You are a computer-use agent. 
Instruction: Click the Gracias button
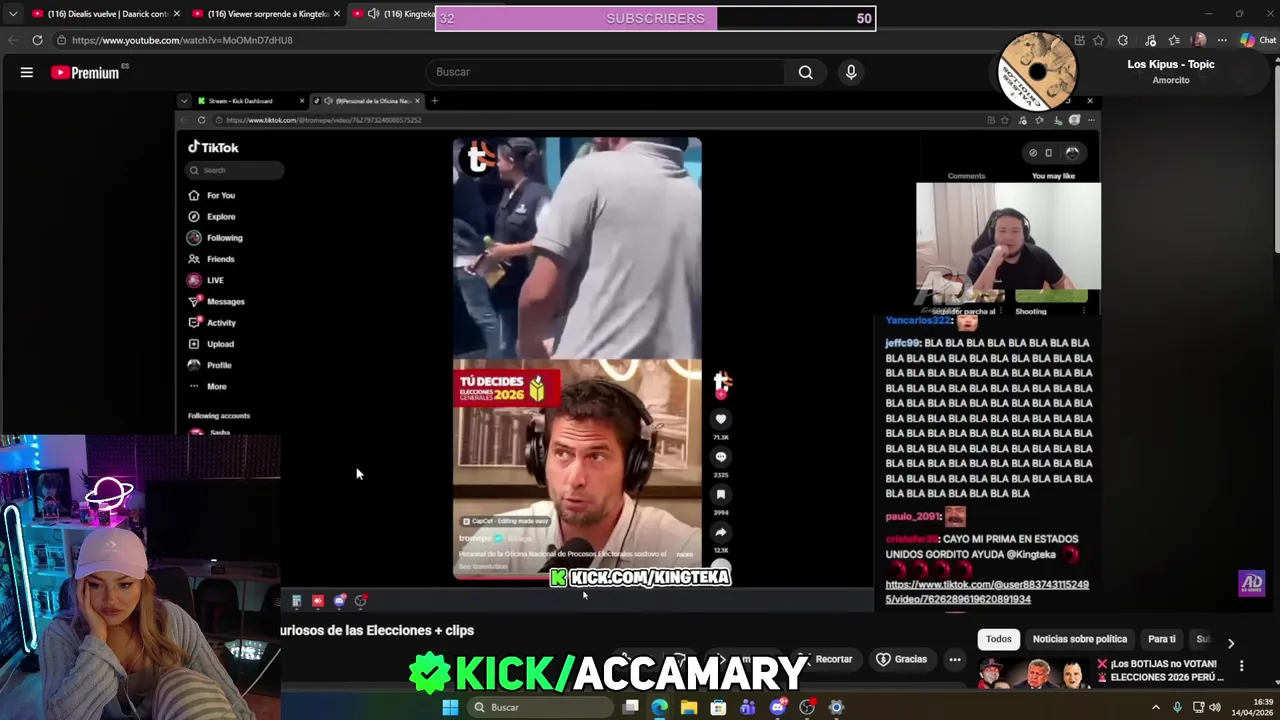[x=902, y=660]
